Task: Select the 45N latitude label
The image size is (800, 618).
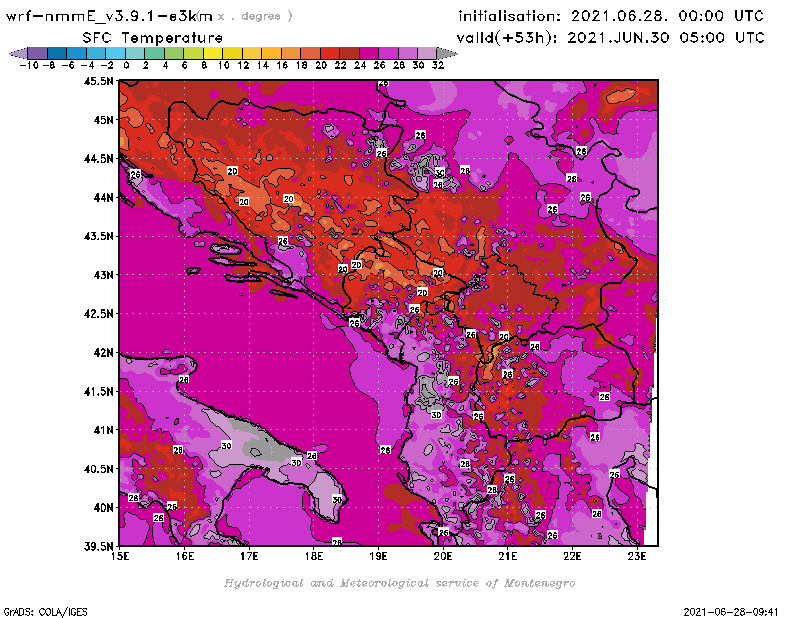Action: tap(103, 120)
